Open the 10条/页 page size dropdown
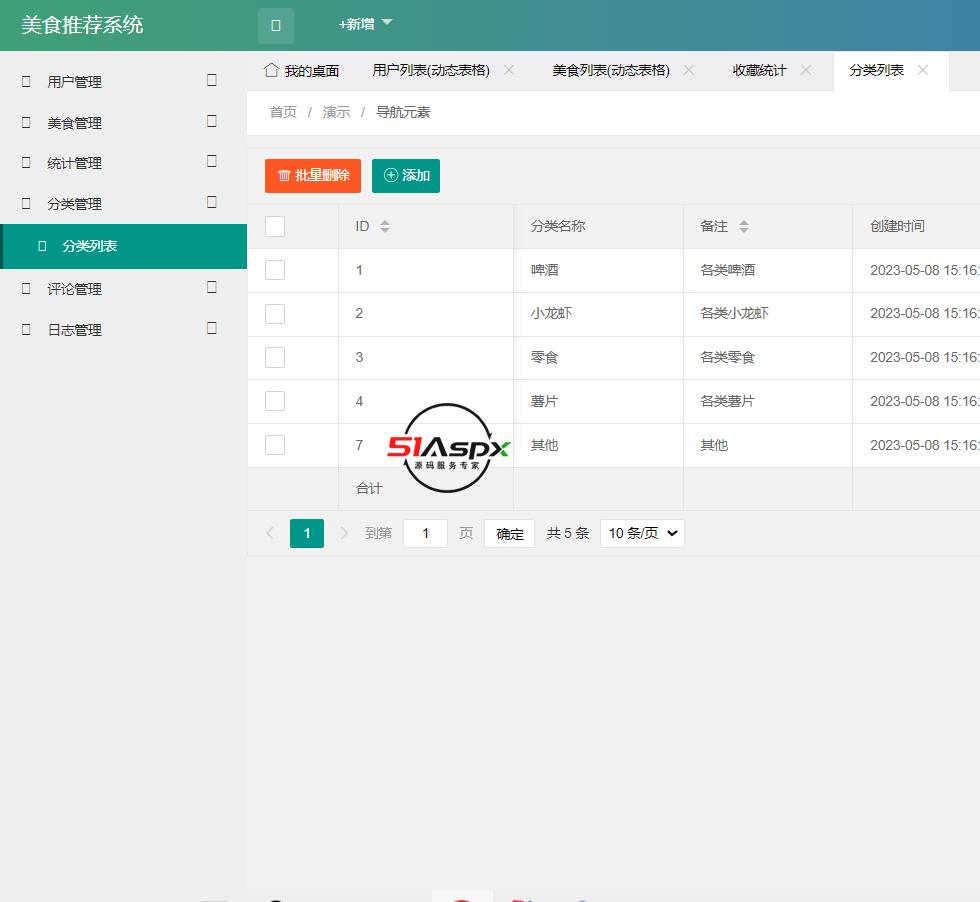 [x=641, y=533]
